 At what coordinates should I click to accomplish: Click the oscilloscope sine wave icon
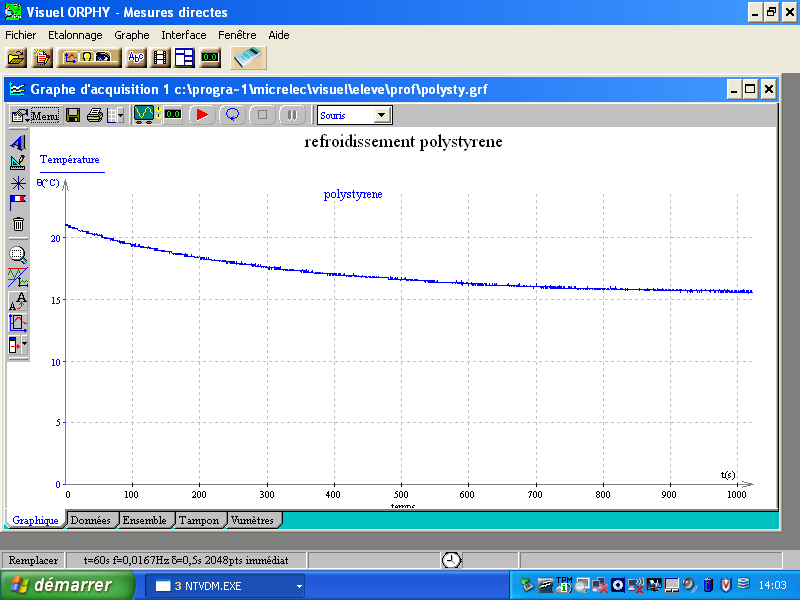144,114
